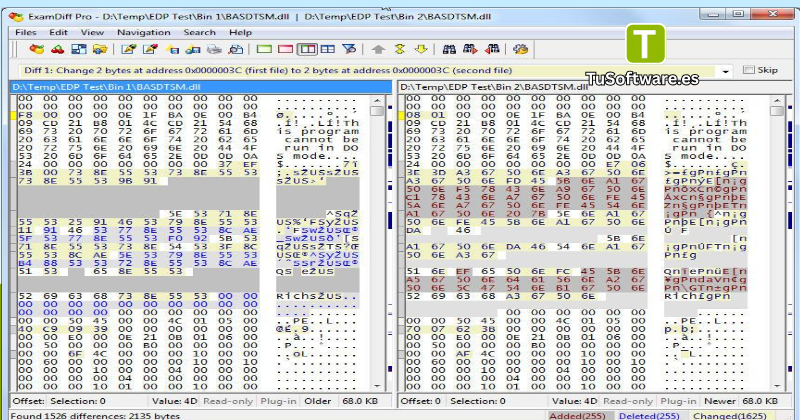The height and width of the screenshot is (420, 800).
Task: Open the Options settings icon
Action: (521, 50)
